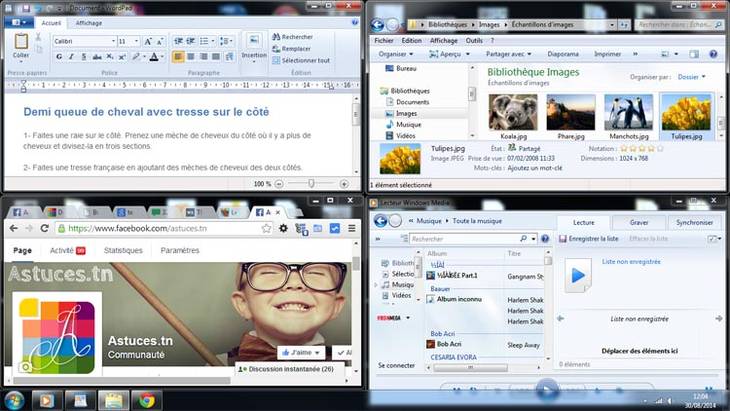Toggle the preview pane icon in Explorer

694,54
